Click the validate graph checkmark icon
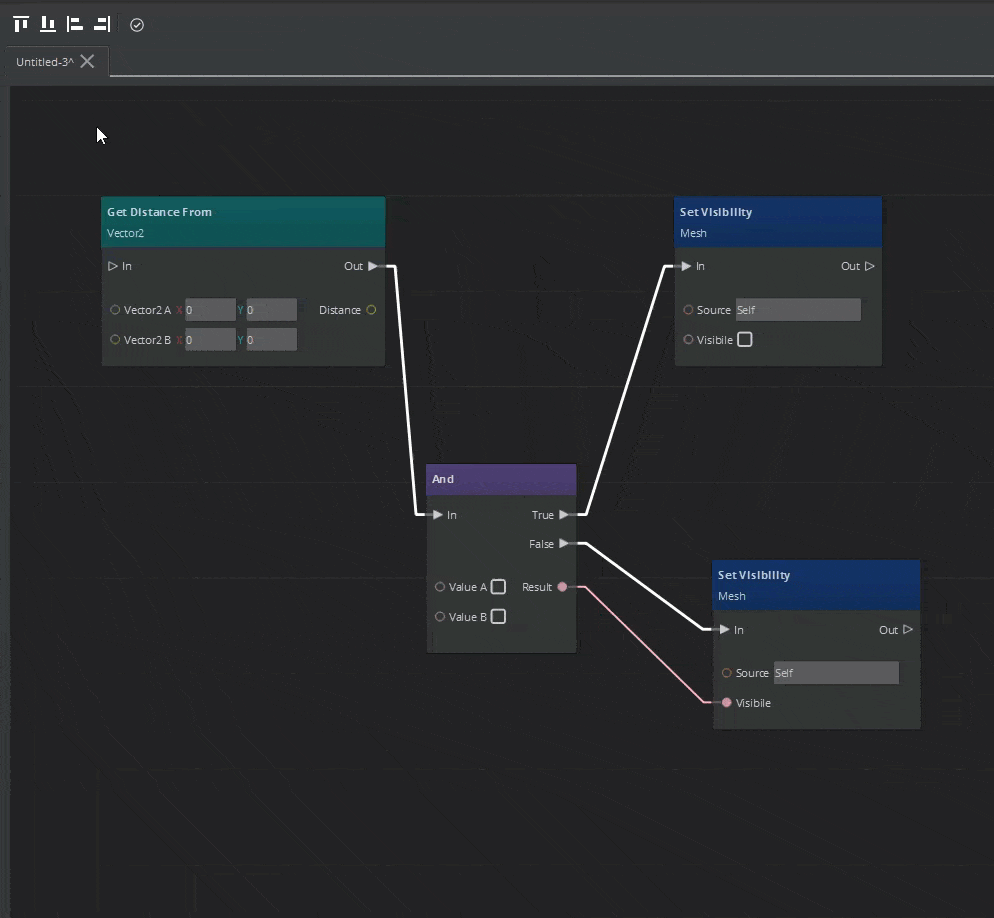 coord(137,25)
